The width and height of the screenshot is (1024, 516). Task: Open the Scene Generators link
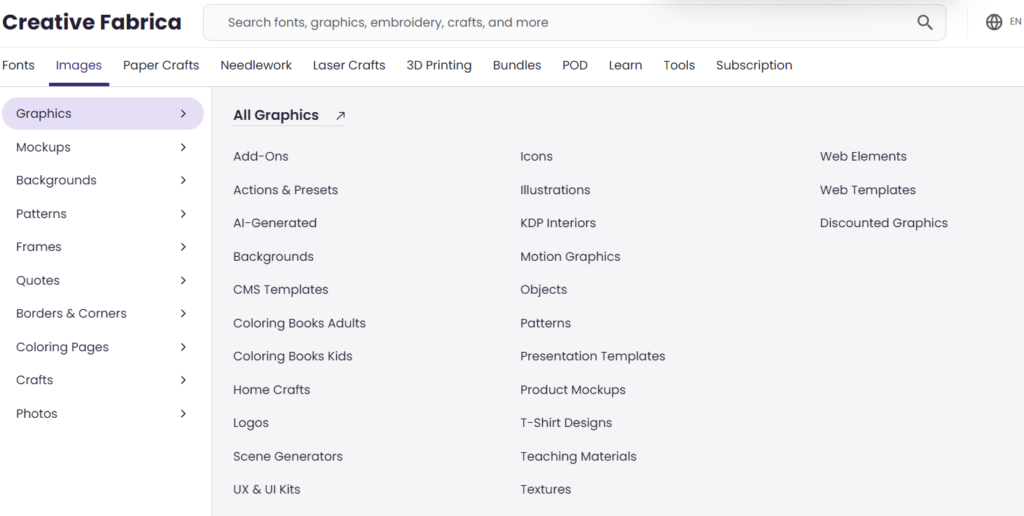pos(288,457)
